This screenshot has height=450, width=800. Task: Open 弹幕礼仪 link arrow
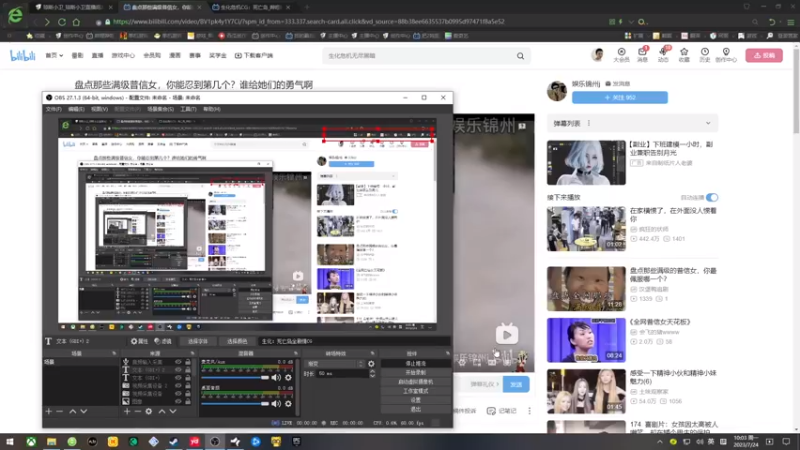(x=497, y=384)
